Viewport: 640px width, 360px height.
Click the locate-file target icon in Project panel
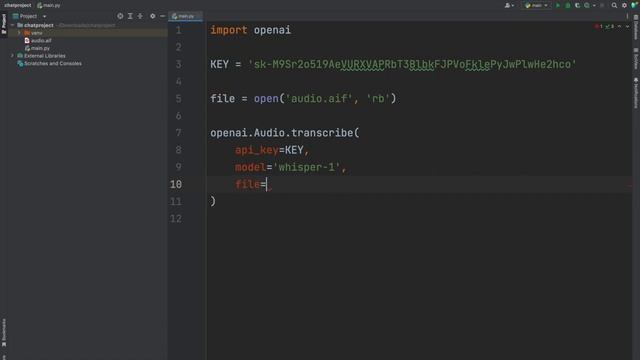tap(120, 16)
